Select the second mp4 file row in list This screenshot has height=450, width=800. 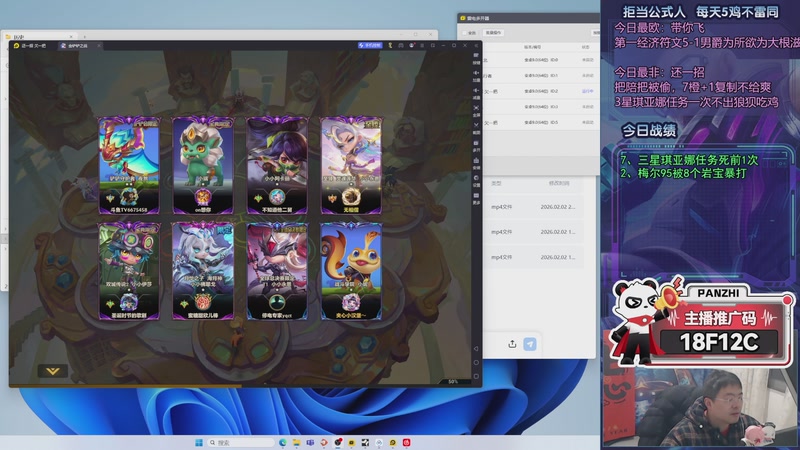(x=533, y=232)
